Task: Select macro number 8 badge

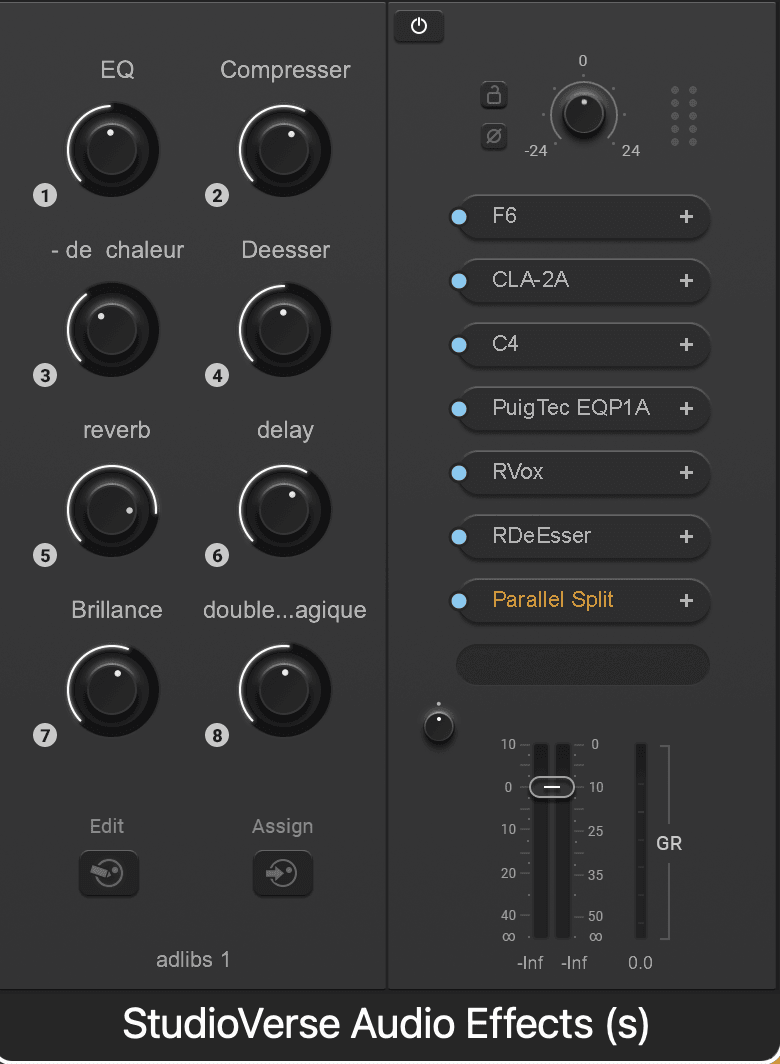Action: click(x=217, y=735)
